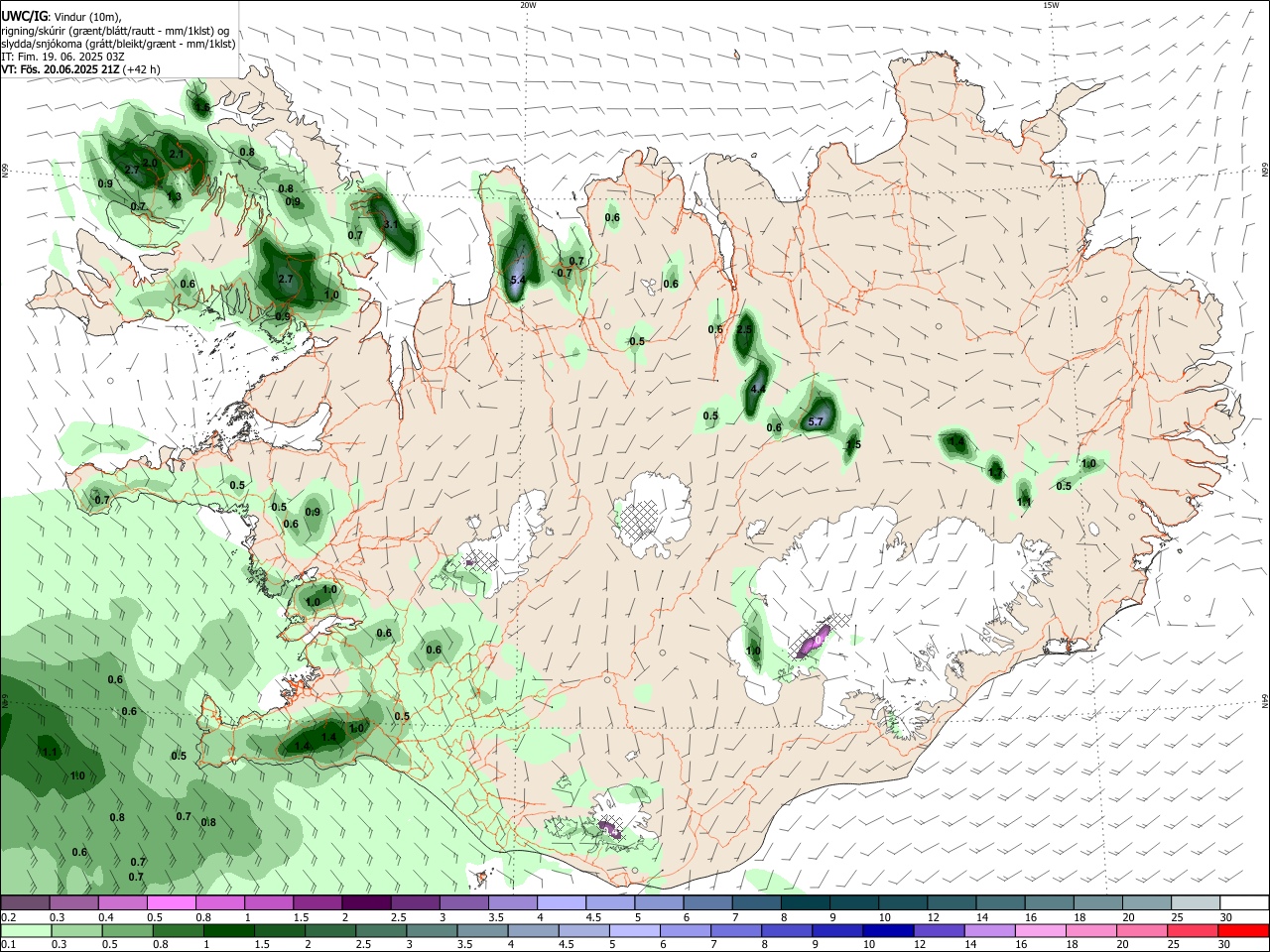Click the 30 label on the rain scale

coord(1225,944)
